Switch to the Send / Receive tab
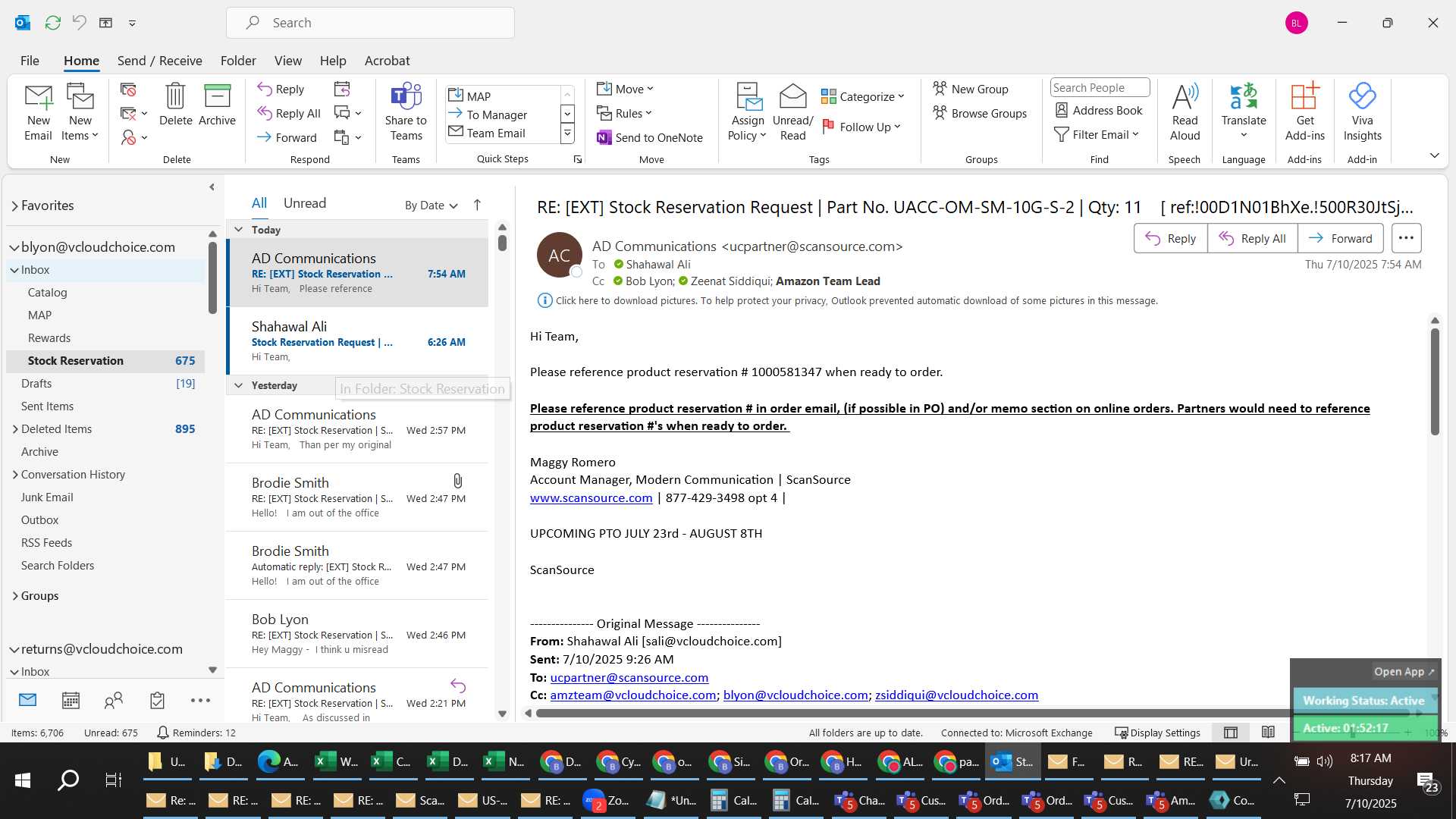This screenshot has width=1456, height=819. 159,61
